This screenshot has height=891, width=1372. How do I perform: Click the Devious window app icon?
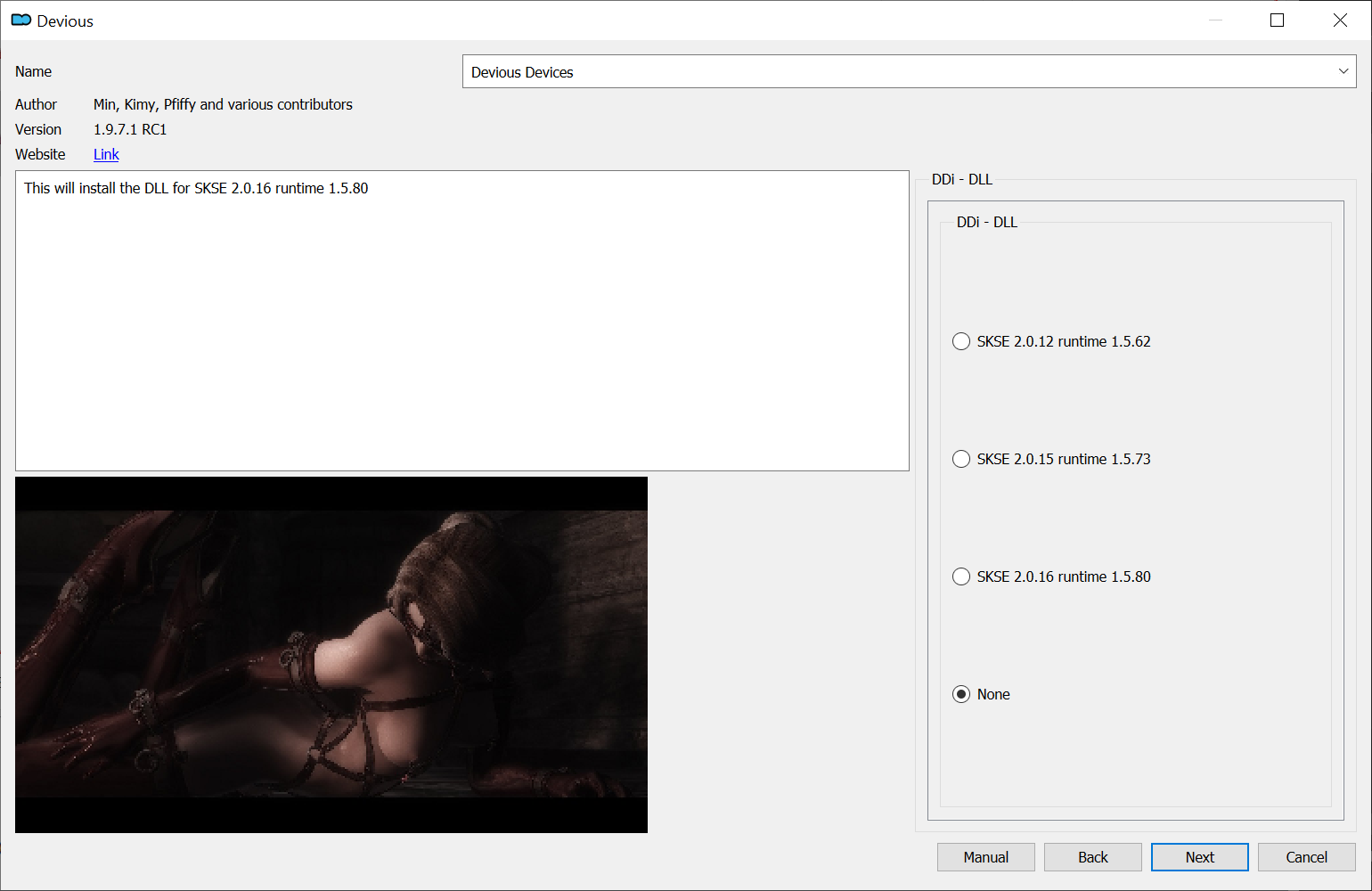(21, 20)
